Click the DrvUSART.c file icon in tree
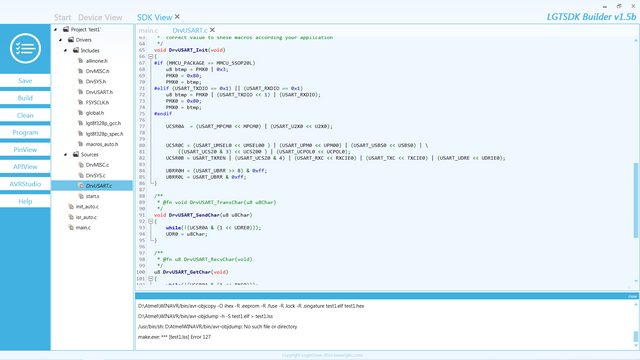The height and width of the screenshot is (360, 640). pos(80,186)
